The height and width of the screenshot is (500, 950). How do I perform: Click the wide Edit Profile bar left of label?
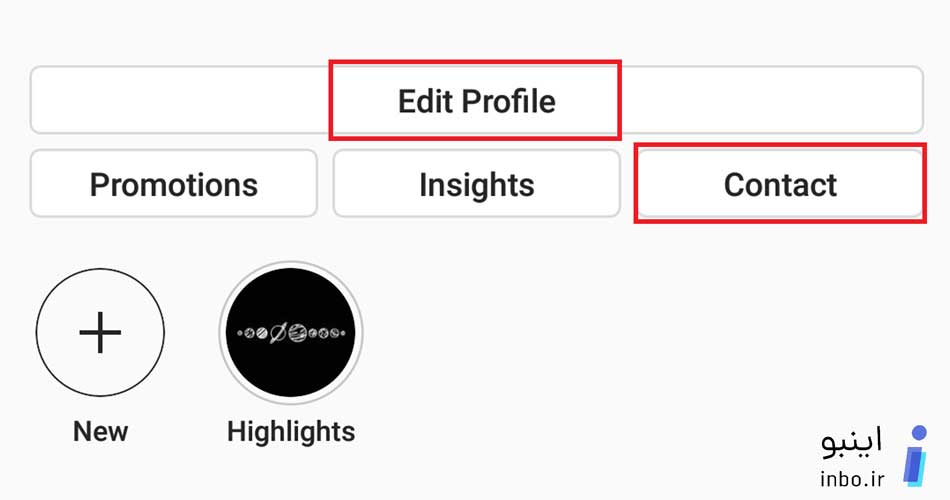[x=180, y=101]
